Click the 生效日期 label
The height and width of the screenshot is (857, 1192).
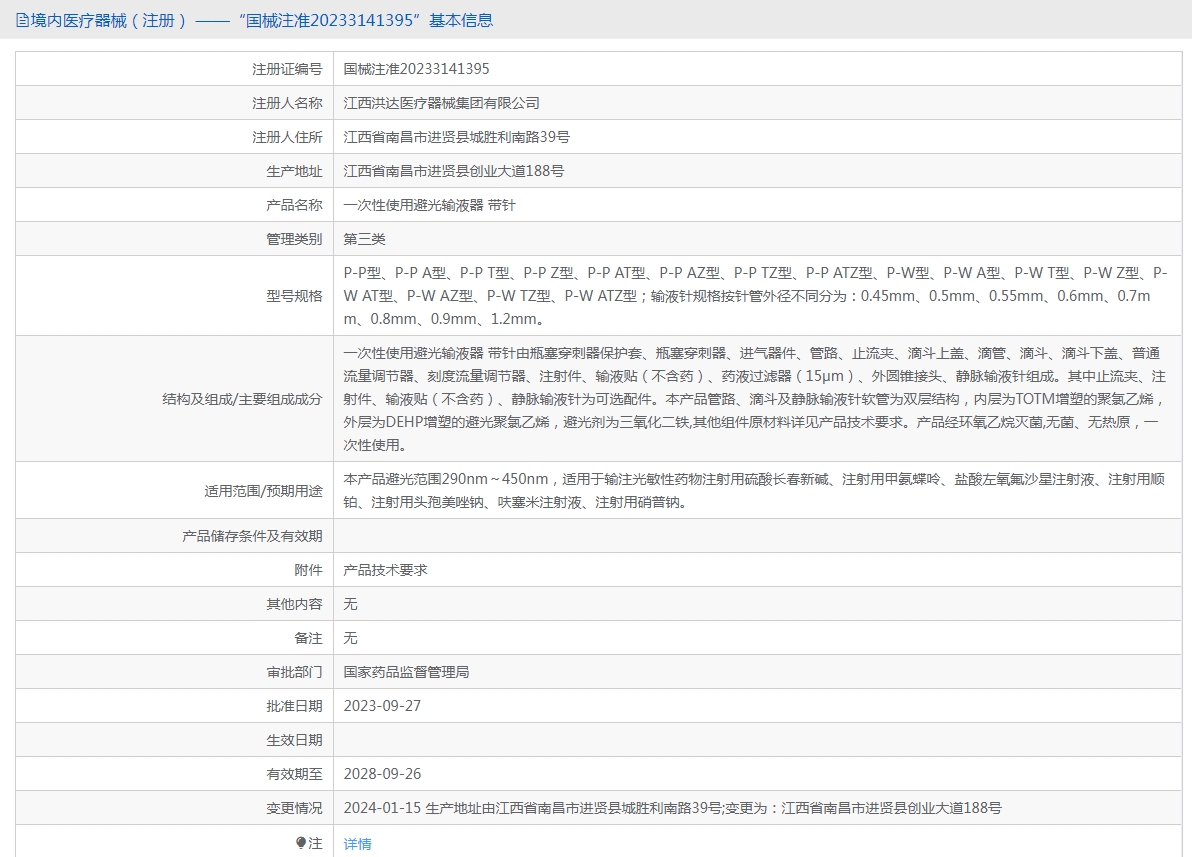tap(294, 740)
